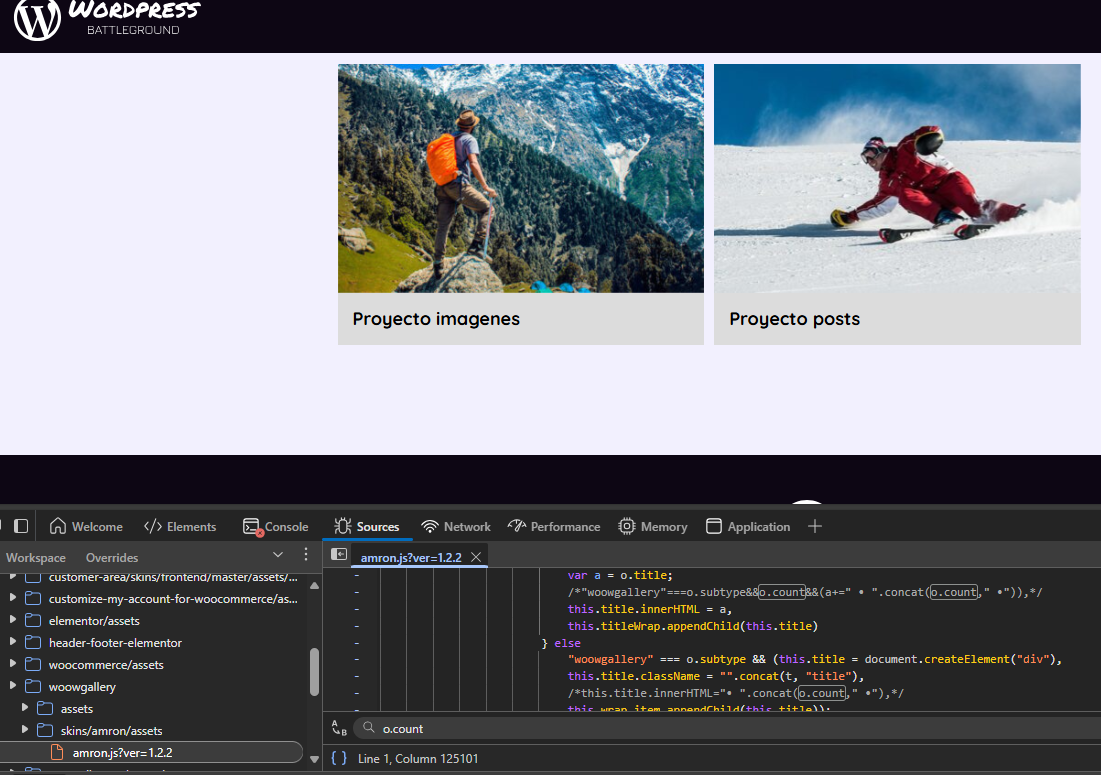Open the Proyecto imagenes gallery title

(x=436, y=319)
